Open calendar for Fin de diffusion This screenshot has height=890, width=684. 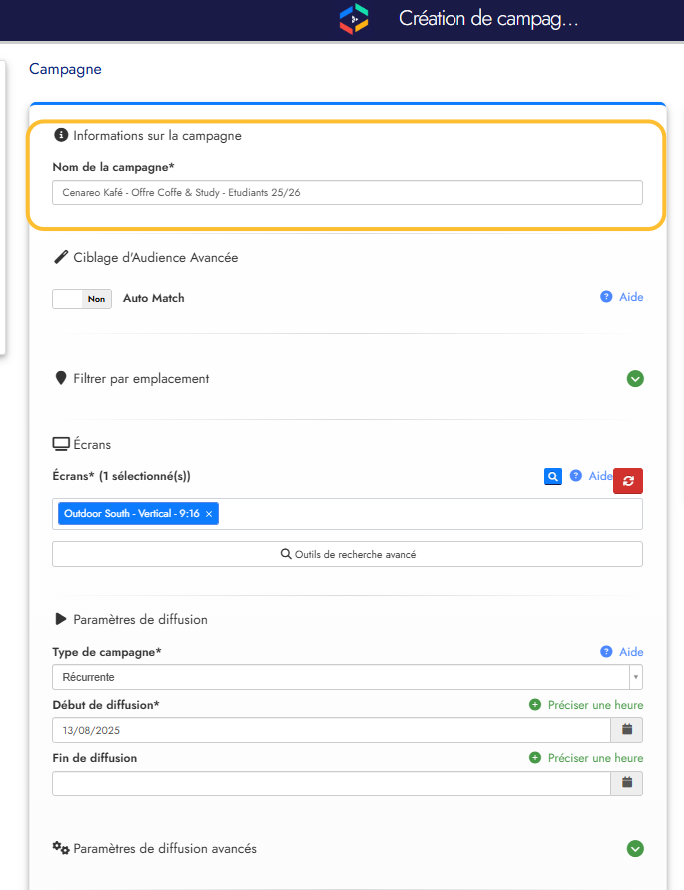coord(627,783)
